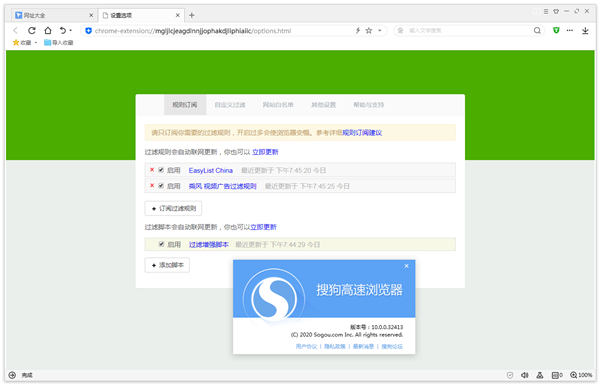This screenshot has width=600, height=385.
Task: Toggle the 过滤增强脚本 enable checkbox
Action: pos(161,244)
